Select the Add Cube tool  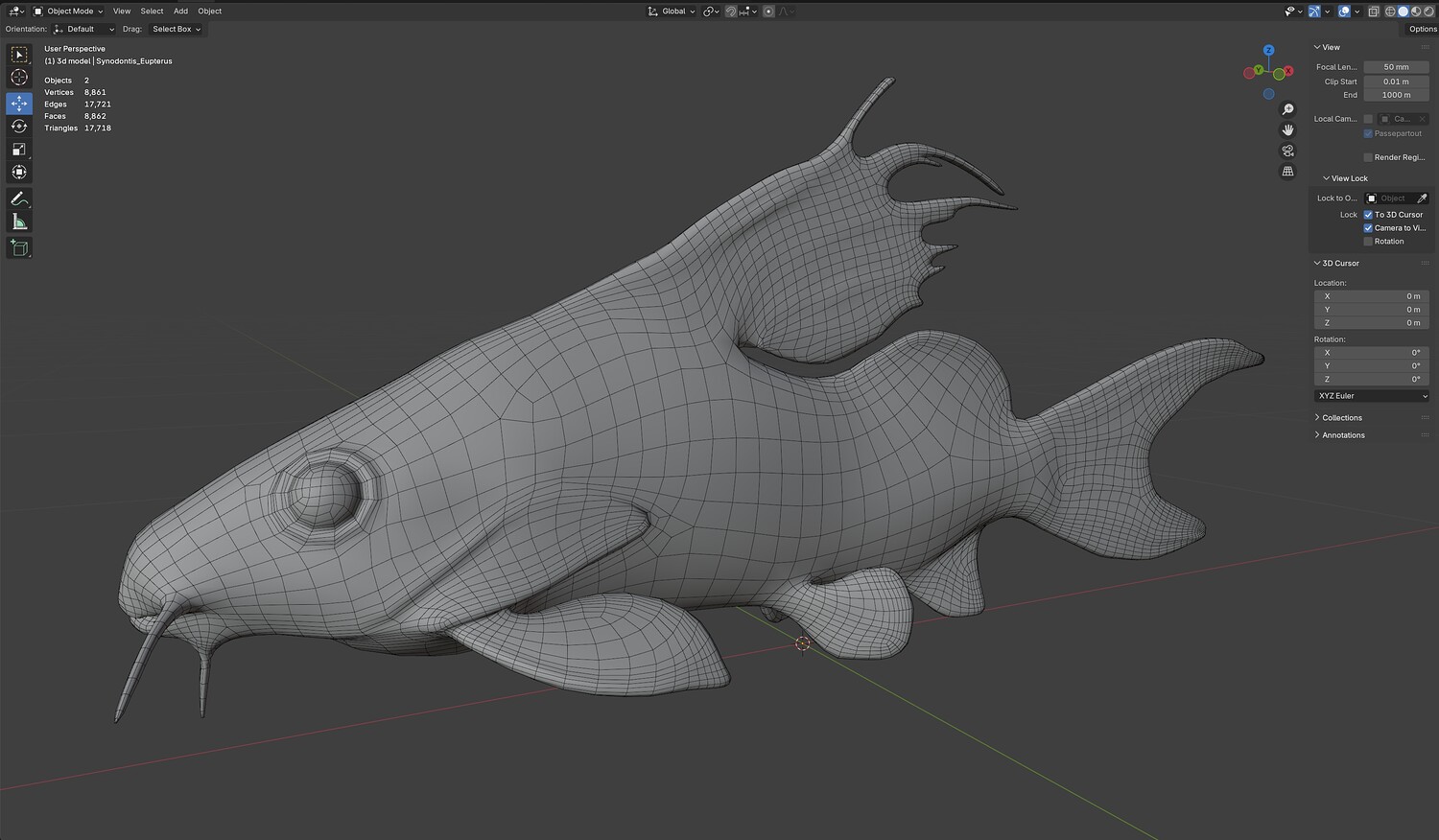19,248
